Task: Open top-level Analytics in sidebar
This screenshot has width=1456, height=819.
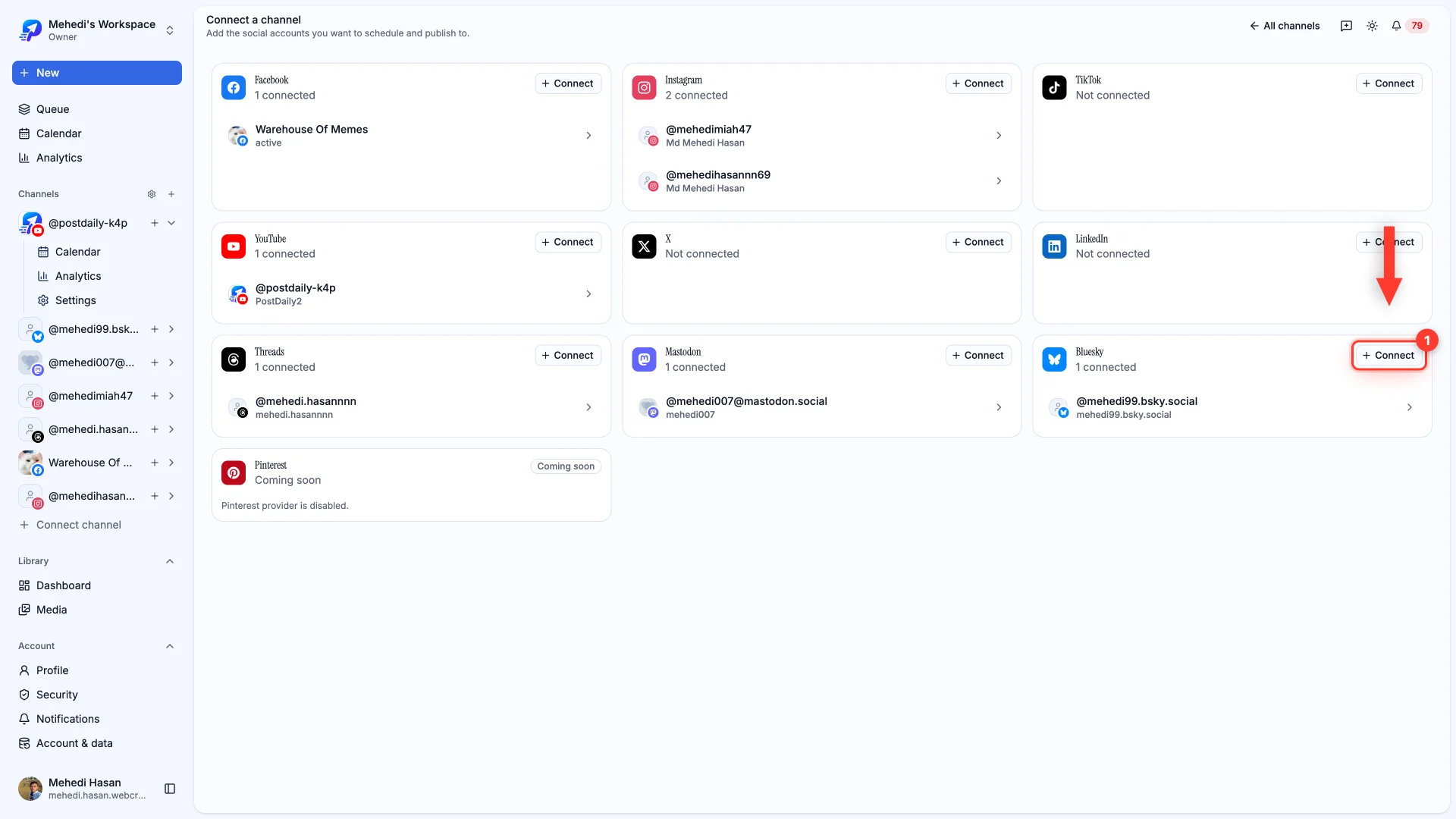Action: point(97,158)
